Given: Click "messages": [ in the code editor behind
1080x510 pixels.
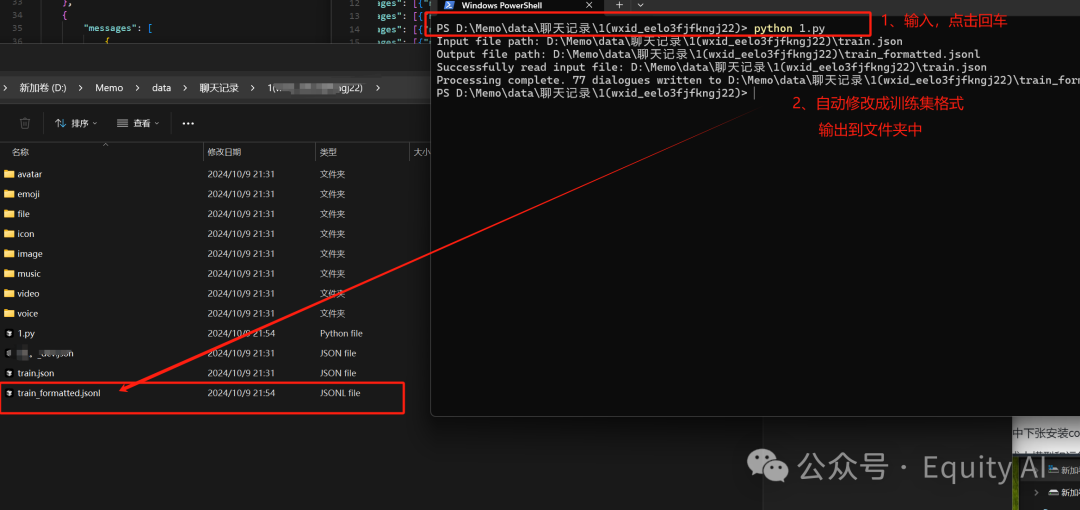Looking at the screenshot, I should [x=118, y=28].
